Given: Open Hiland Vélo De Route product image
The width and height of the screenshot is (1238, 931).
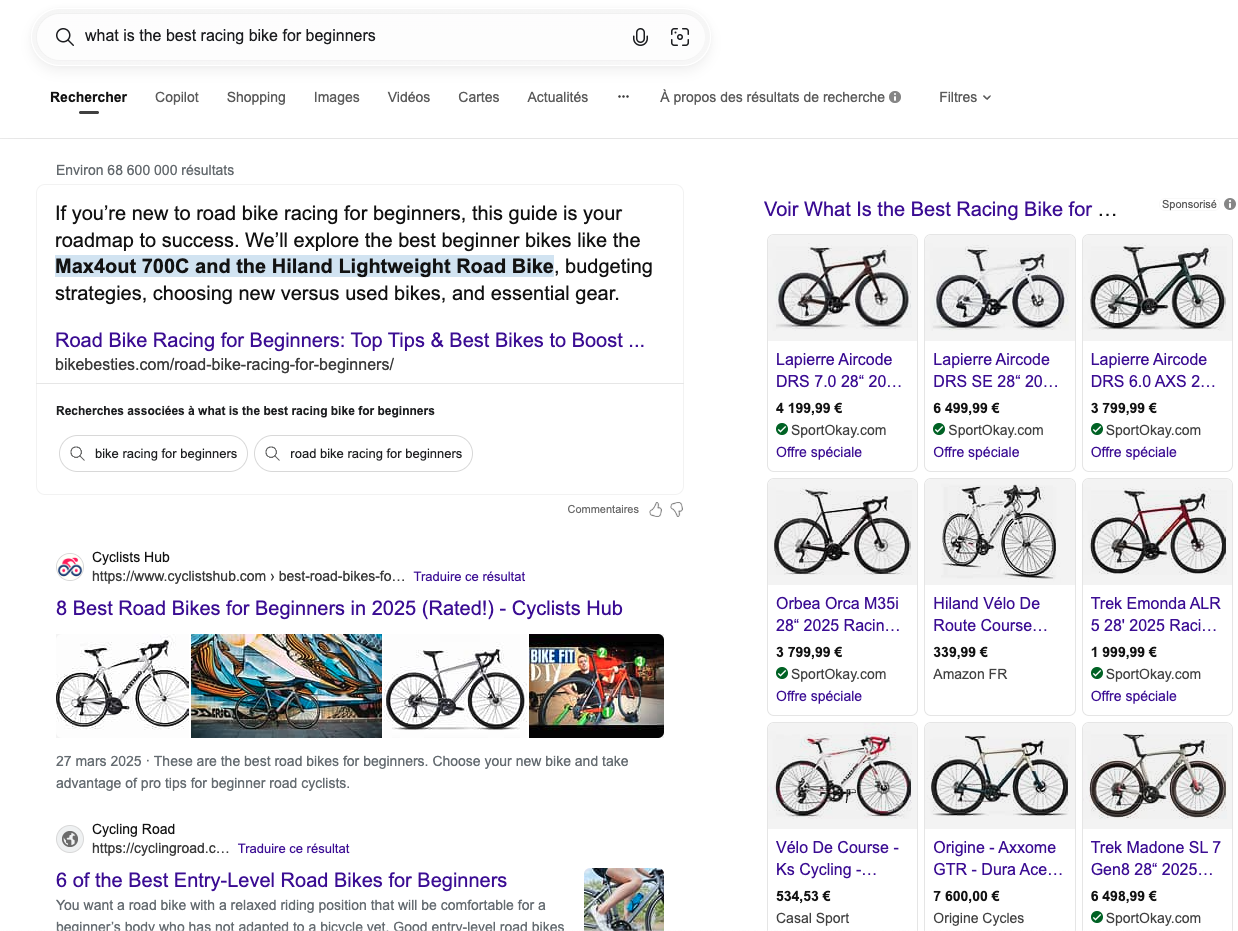Looking at the screenshot, I should click(x=999, y=533).
